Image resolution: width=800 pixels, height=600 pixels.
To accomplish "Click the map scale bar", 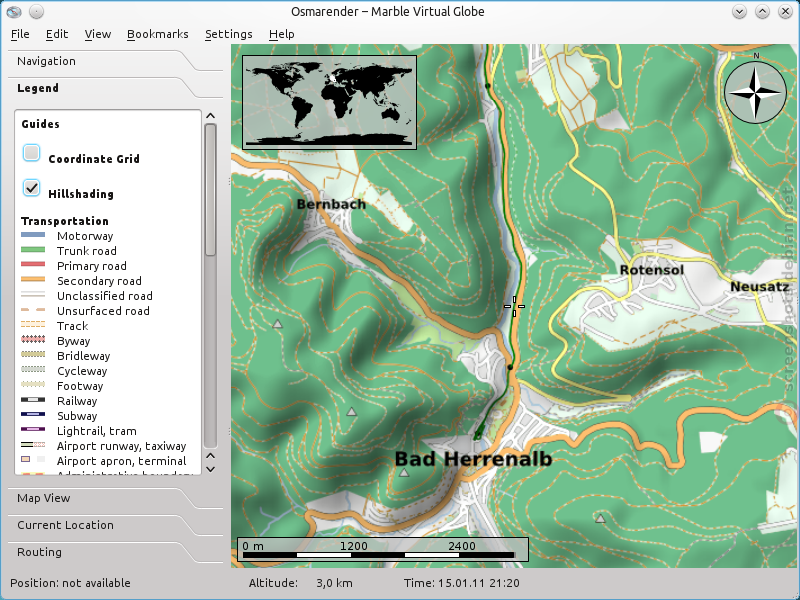I will (383, 549).
